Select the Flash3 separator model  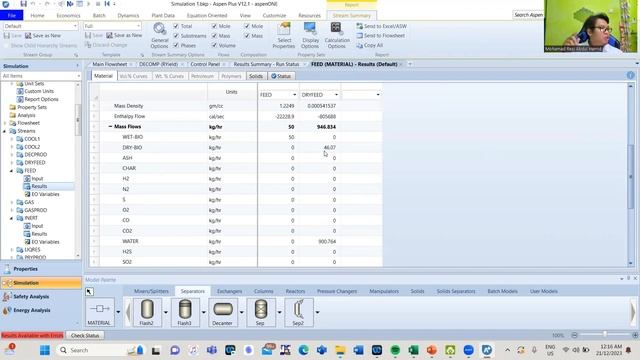tap(184, 312)
